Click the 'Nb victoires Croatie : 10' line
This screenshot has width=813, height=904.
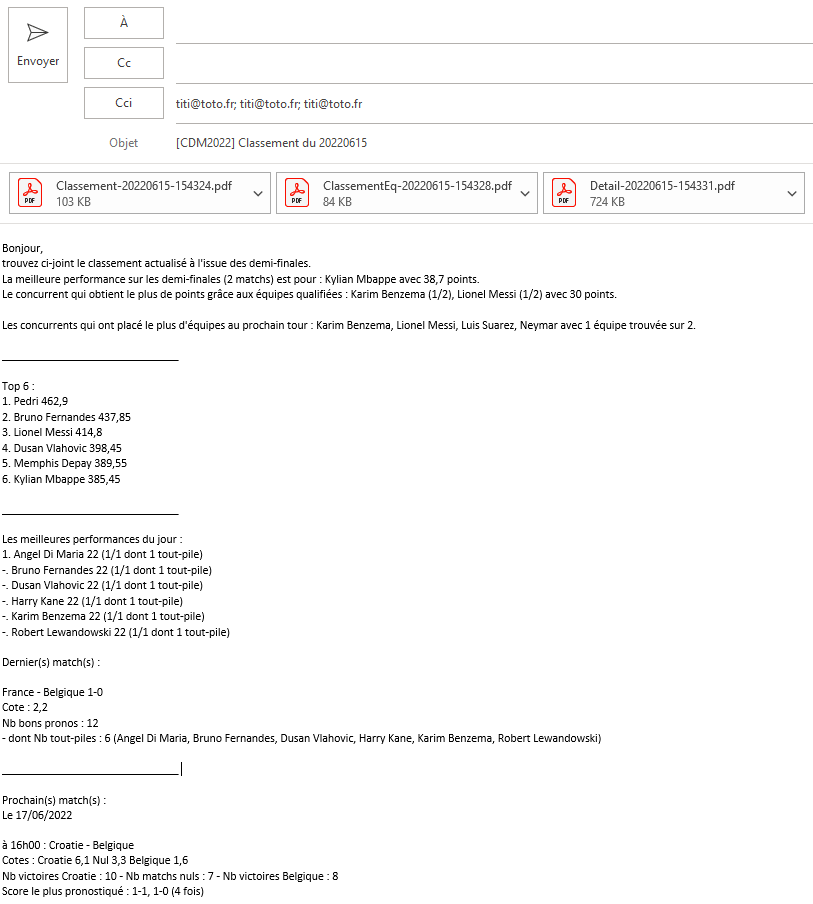(x=170, y=876)
